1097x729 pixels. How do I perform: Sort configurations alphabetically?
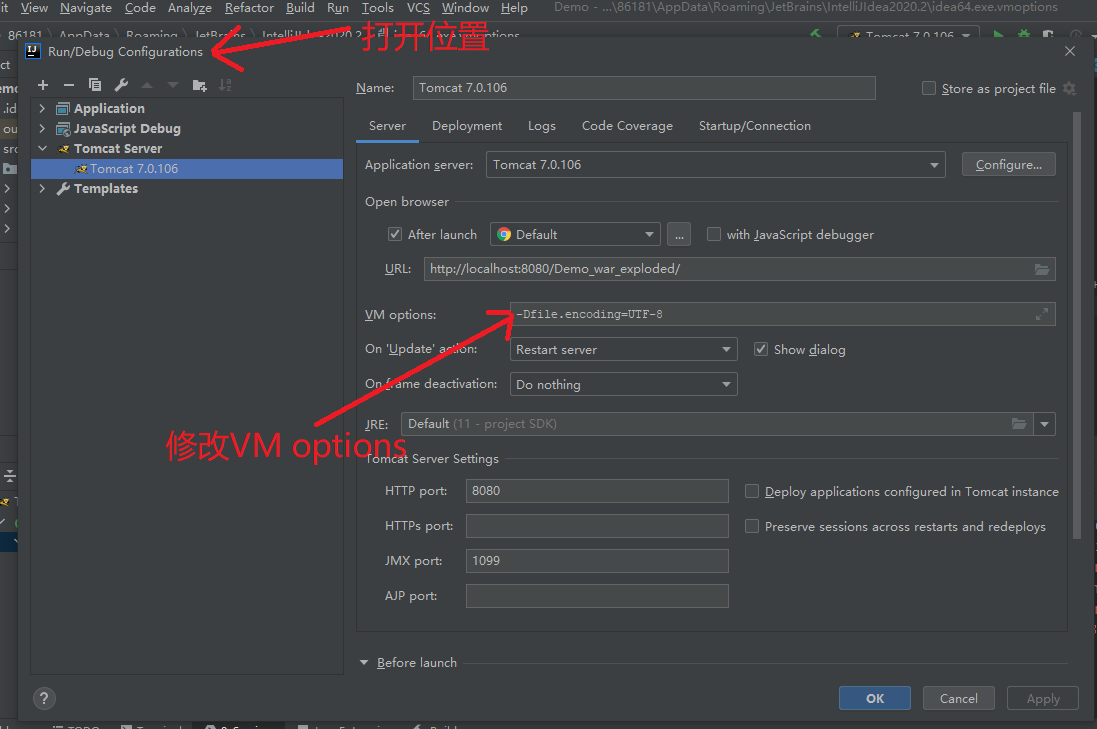click(225, 85)
